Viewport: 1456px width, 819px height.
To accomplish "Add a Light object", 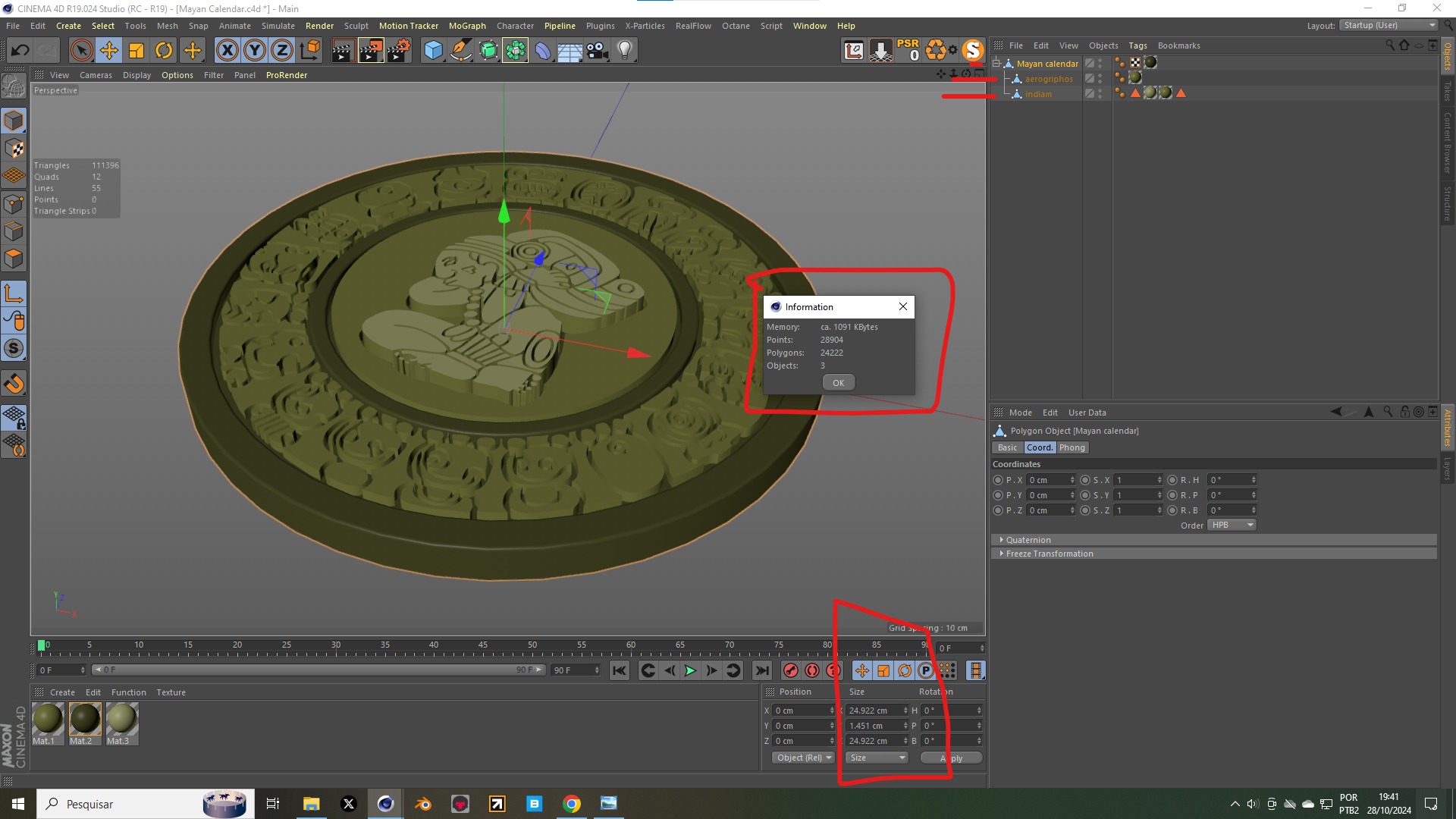I will coord(625,51).
